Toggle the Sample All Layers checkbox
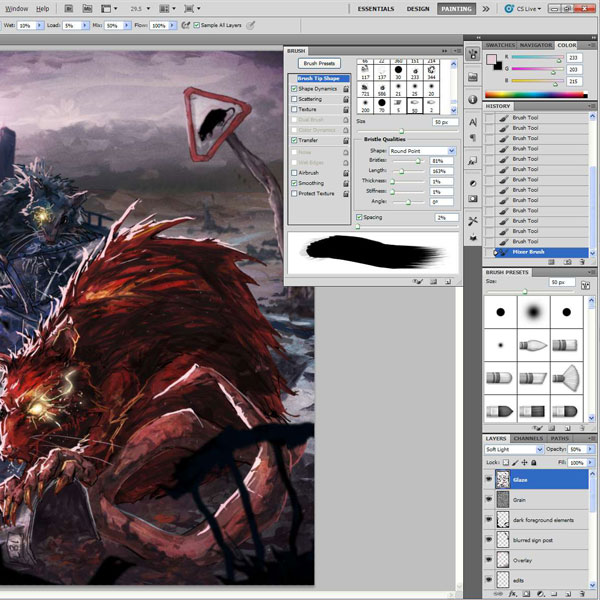Image resolution: width=600 pixels, height=600 pixels. (197, 25)
